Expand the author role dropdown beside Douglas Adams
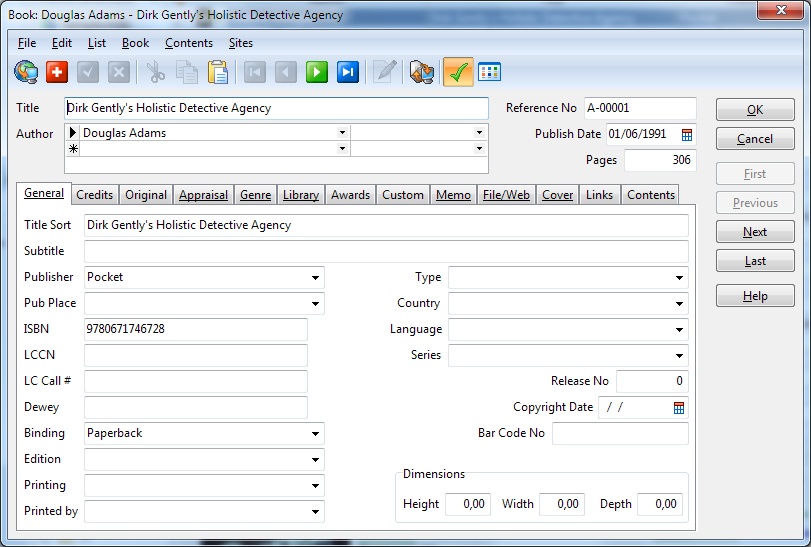This screenshot has height=547, width=811. [479, 133]
